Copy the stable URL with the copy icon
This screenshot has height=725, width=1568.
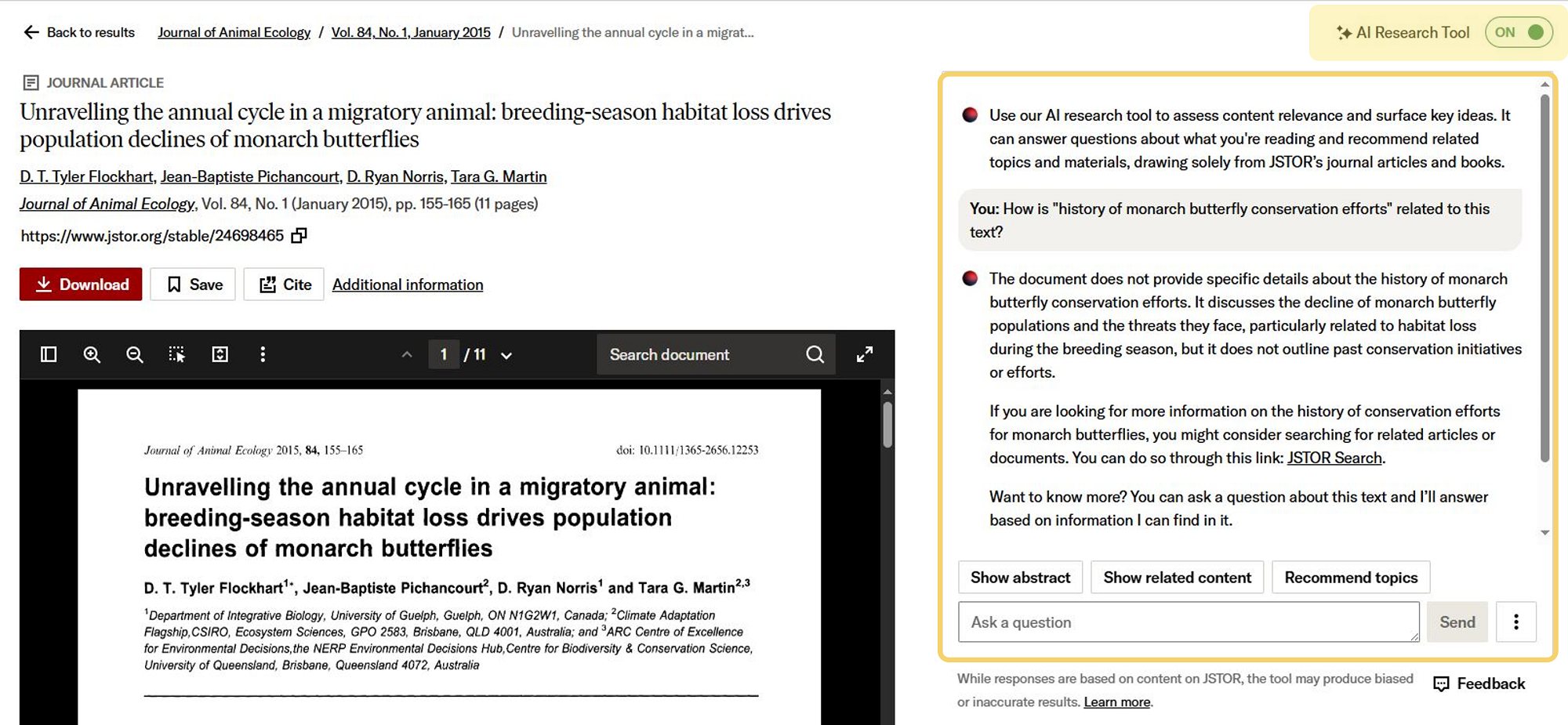[299, 235]
